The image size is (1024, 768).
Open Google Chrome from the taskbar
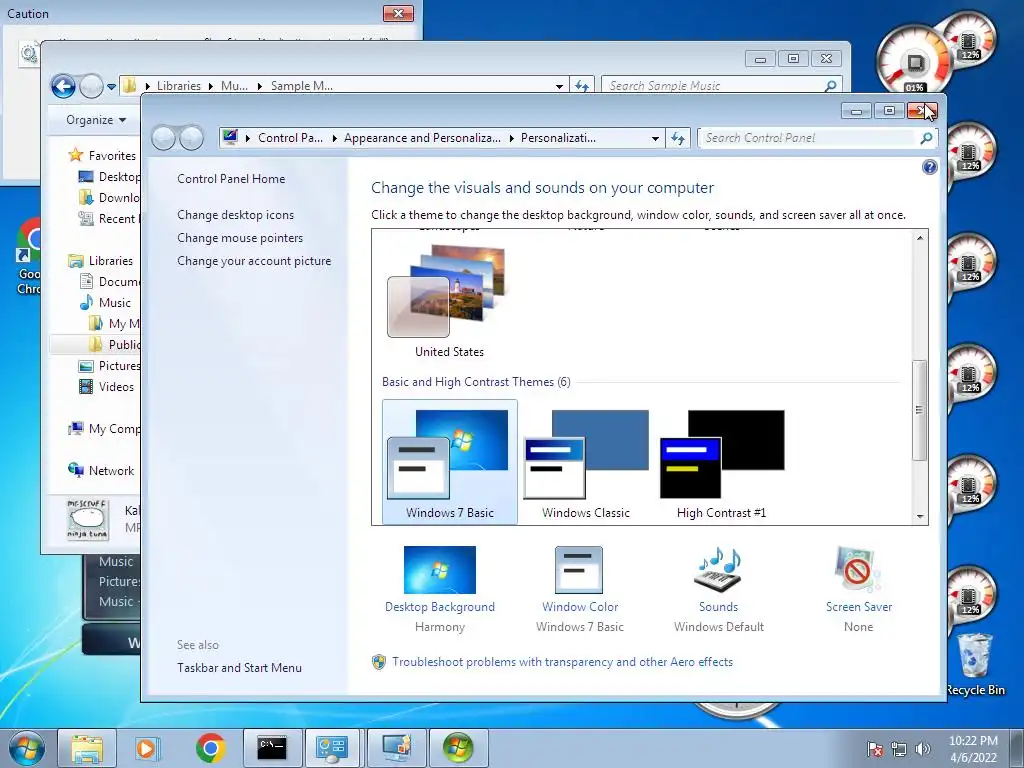[210, 748]
